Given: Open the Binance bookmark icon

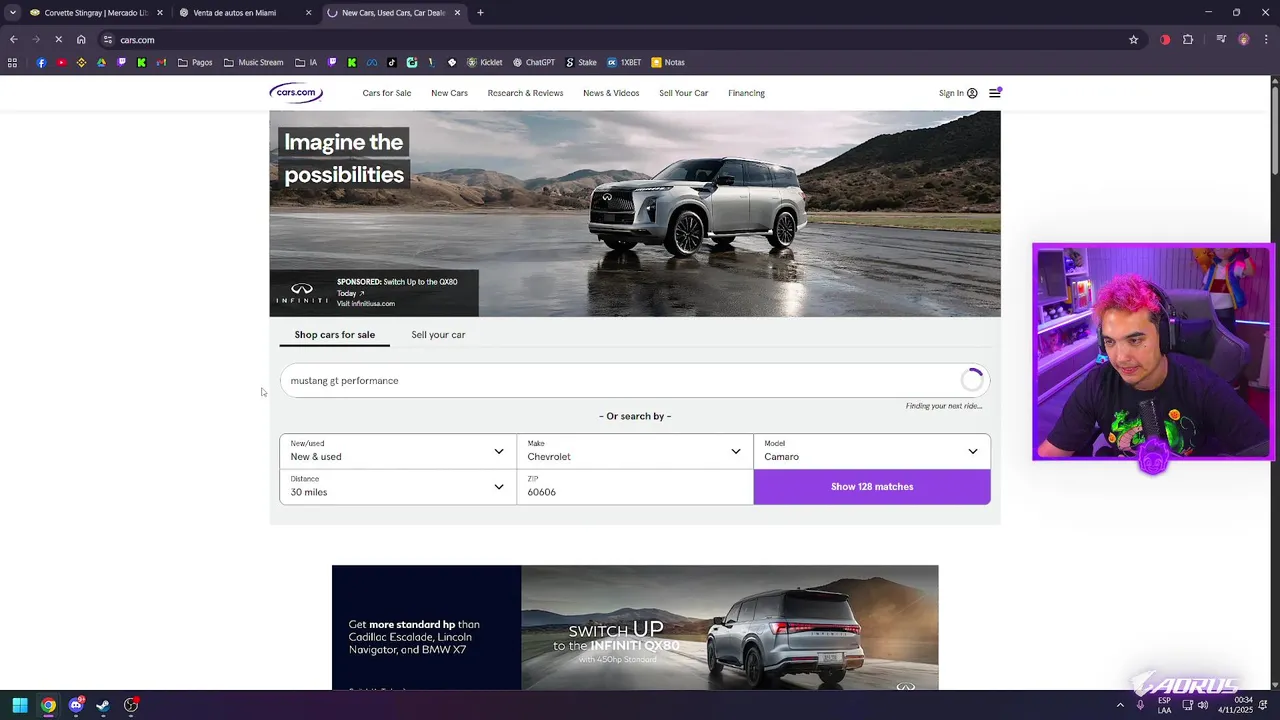Looking at the screenshot, I should click(x=81, y=62).
